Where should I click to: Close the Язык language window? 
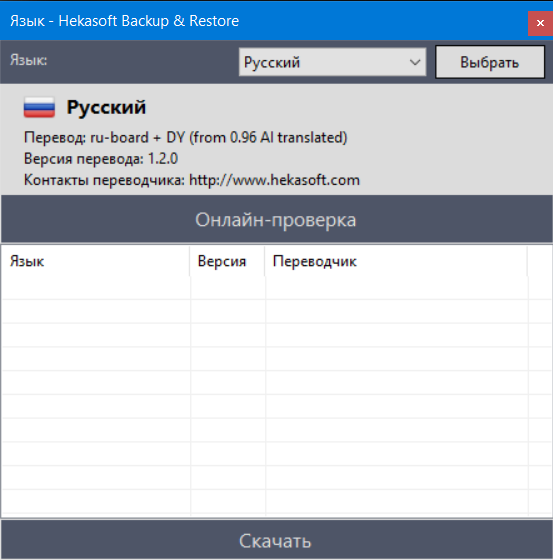pyautogui.click(x=540, y=23)
